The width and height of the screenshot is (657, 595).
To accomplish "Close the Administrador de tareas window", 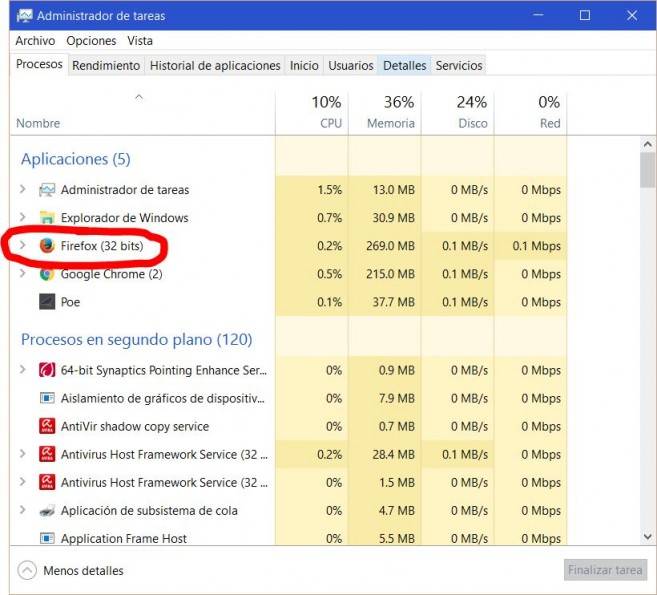I will point(632,15).
